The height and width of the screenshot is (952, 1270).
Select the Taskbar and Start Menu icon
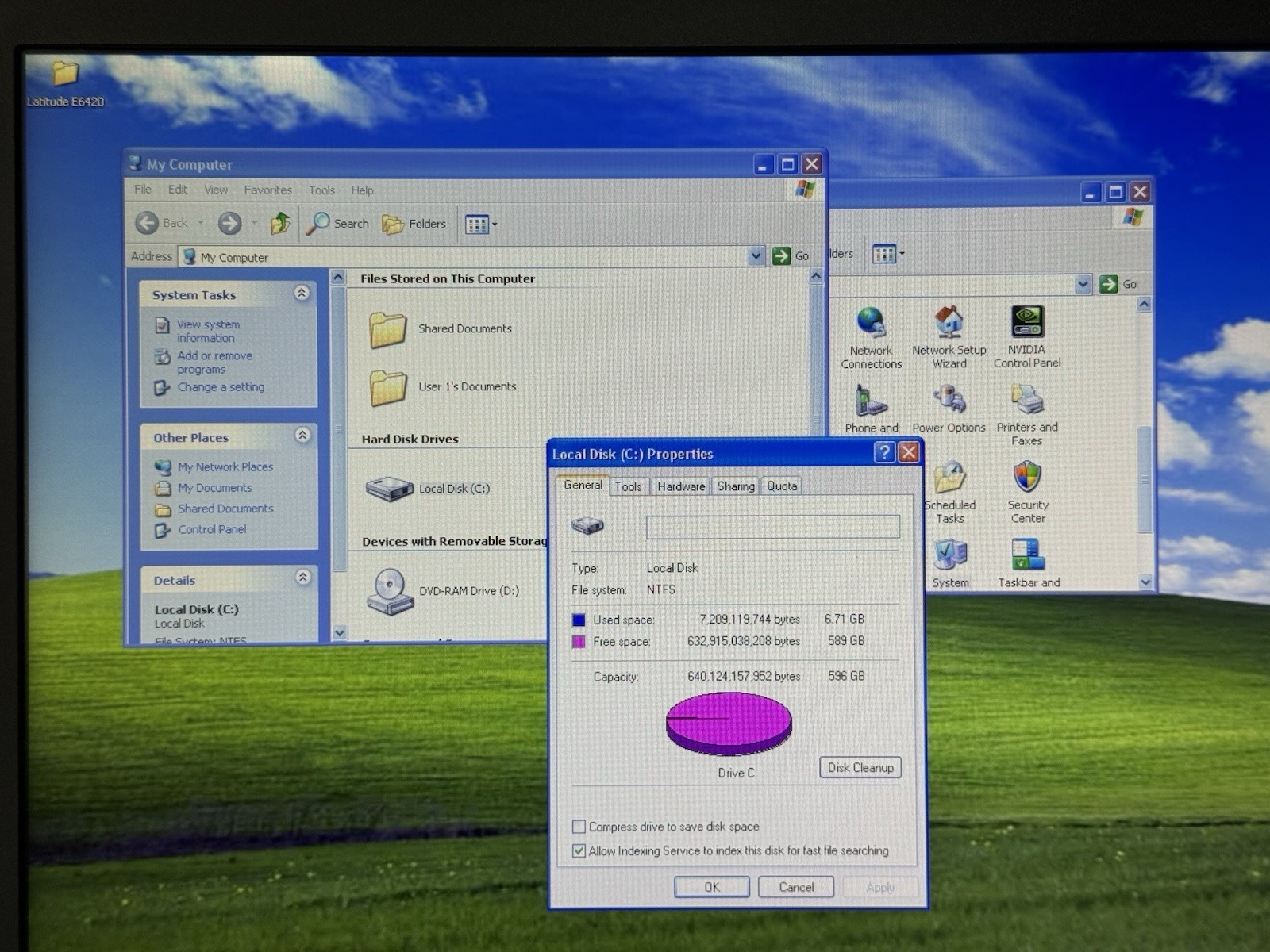tap(1029, 563)
